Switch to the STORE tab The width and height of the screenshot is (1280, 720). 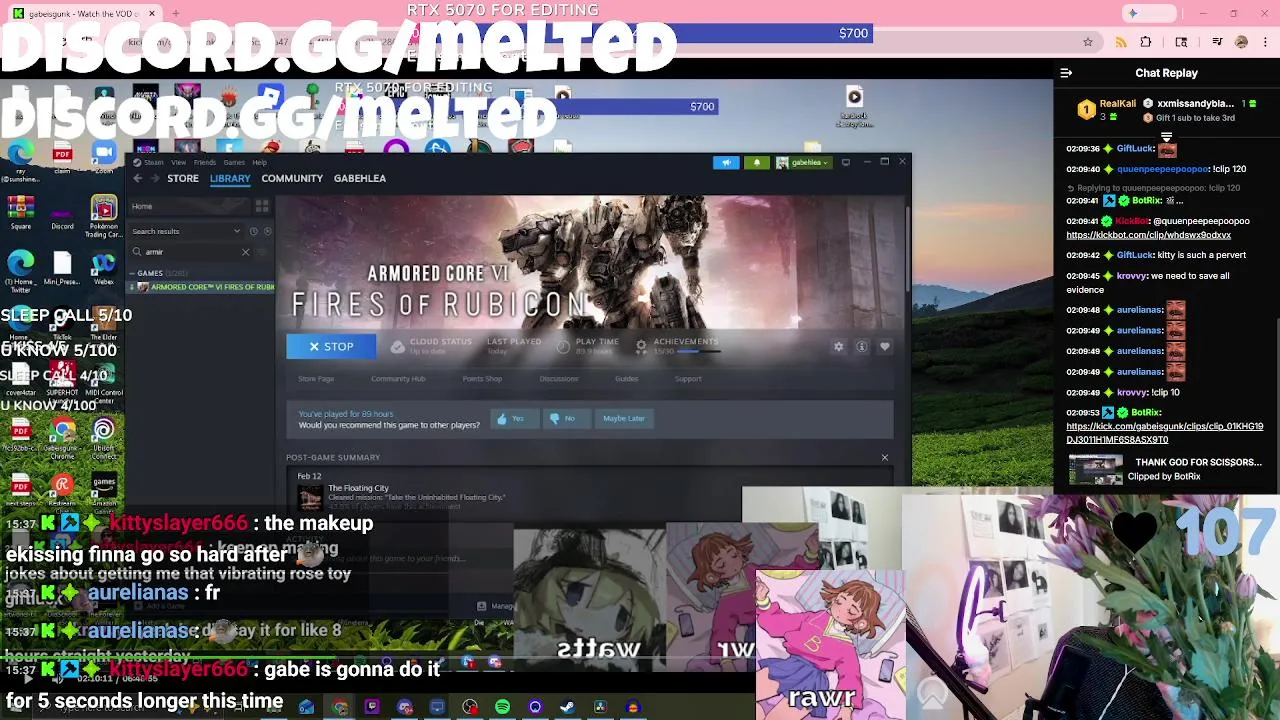click(183, 178)
